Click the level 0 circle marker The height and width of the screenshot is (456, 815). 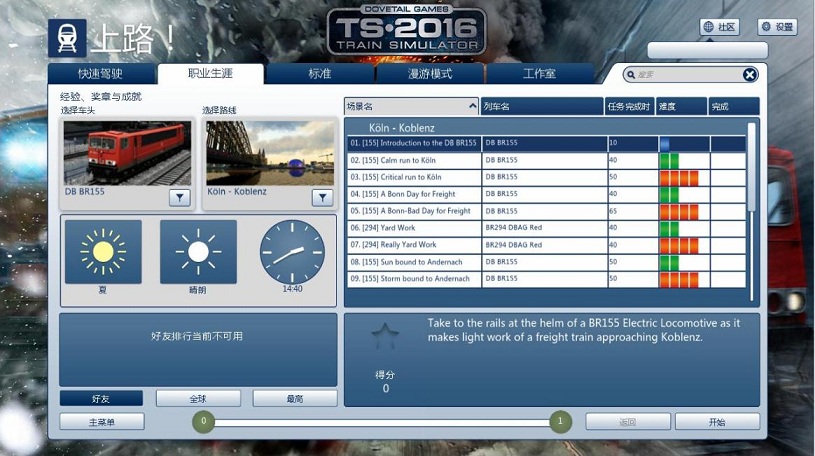pos(204,421)
